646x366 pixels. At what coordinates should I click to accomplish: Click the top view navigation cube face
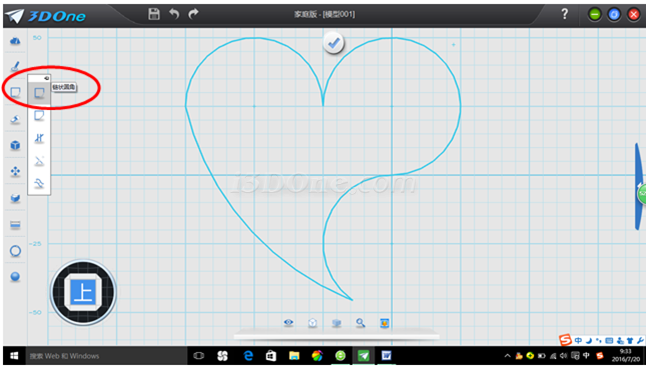click(83, 292)
